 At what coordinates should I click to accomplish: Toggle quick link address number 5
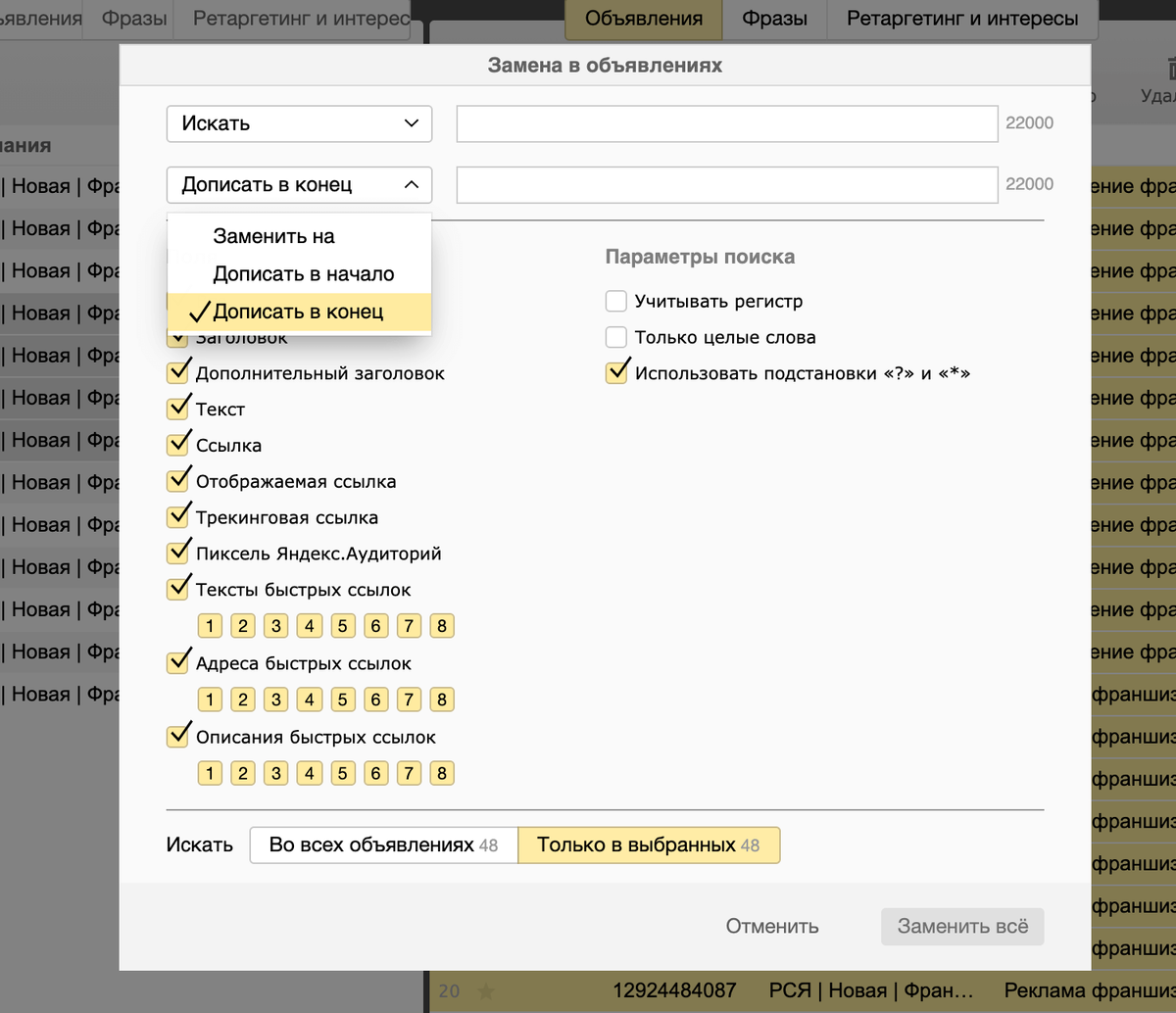click(x=342, y=699)
